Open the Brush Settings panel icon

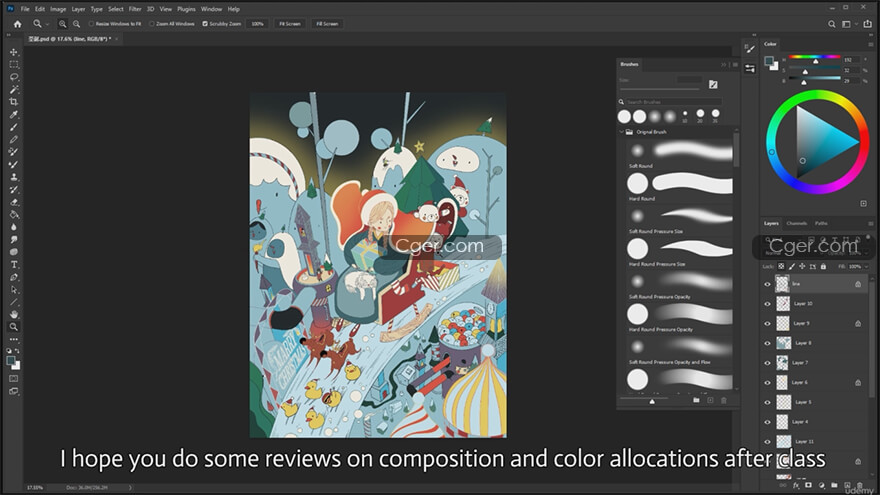coord(750,49)
